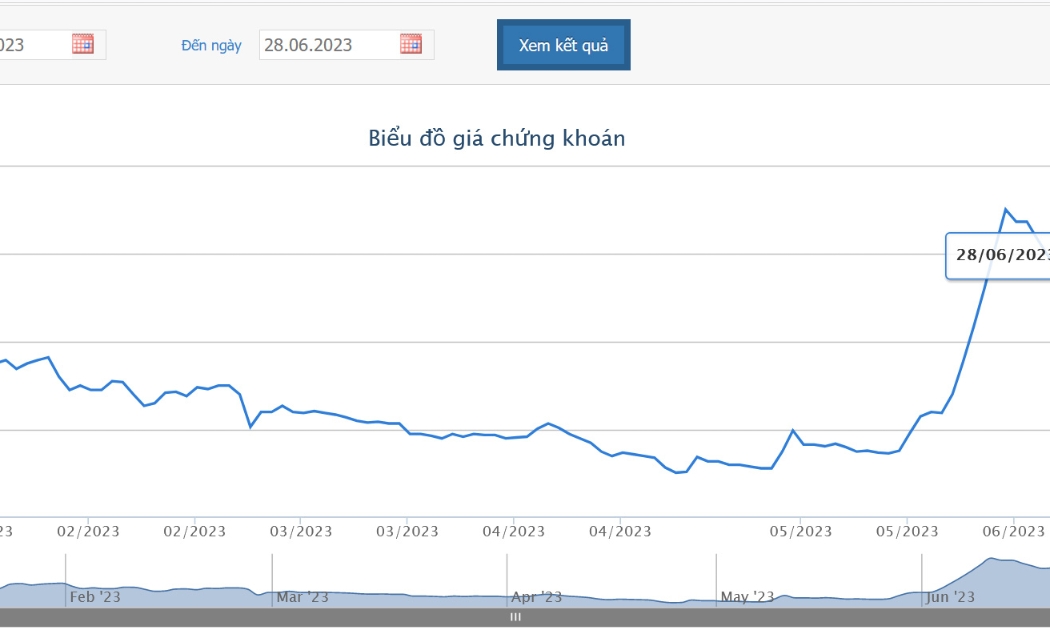The width and height of the screenshot is (1050, 630).
Task: Click the navigator scrollbar handle at the bottom
Action: tap(516, 617)
